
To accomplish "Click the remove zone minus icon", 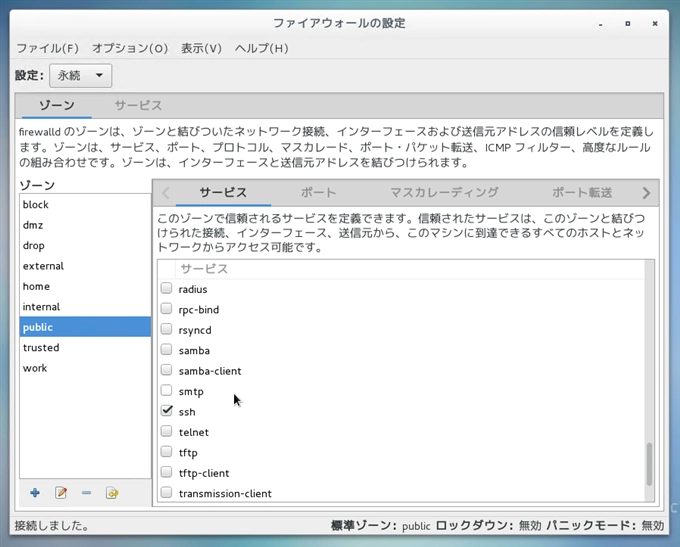I will [x=86, y=493].
